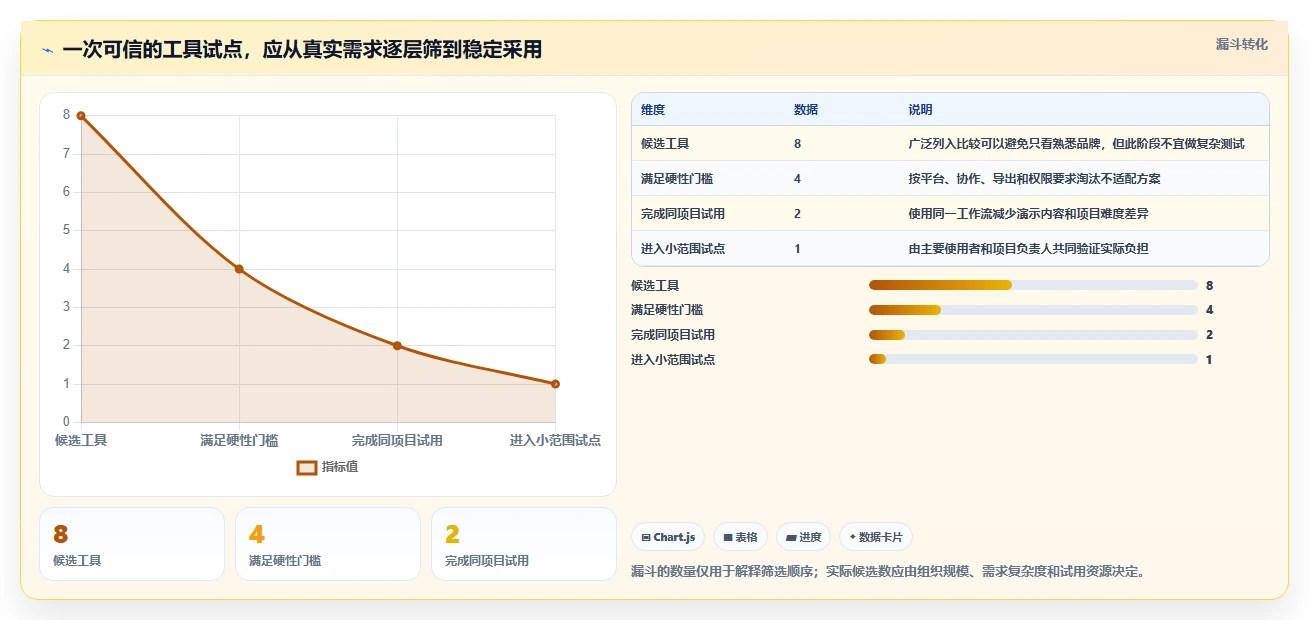Click the 维度 table column header
1309x620 pixels.
pyautogui.click(x=653, y=109)
